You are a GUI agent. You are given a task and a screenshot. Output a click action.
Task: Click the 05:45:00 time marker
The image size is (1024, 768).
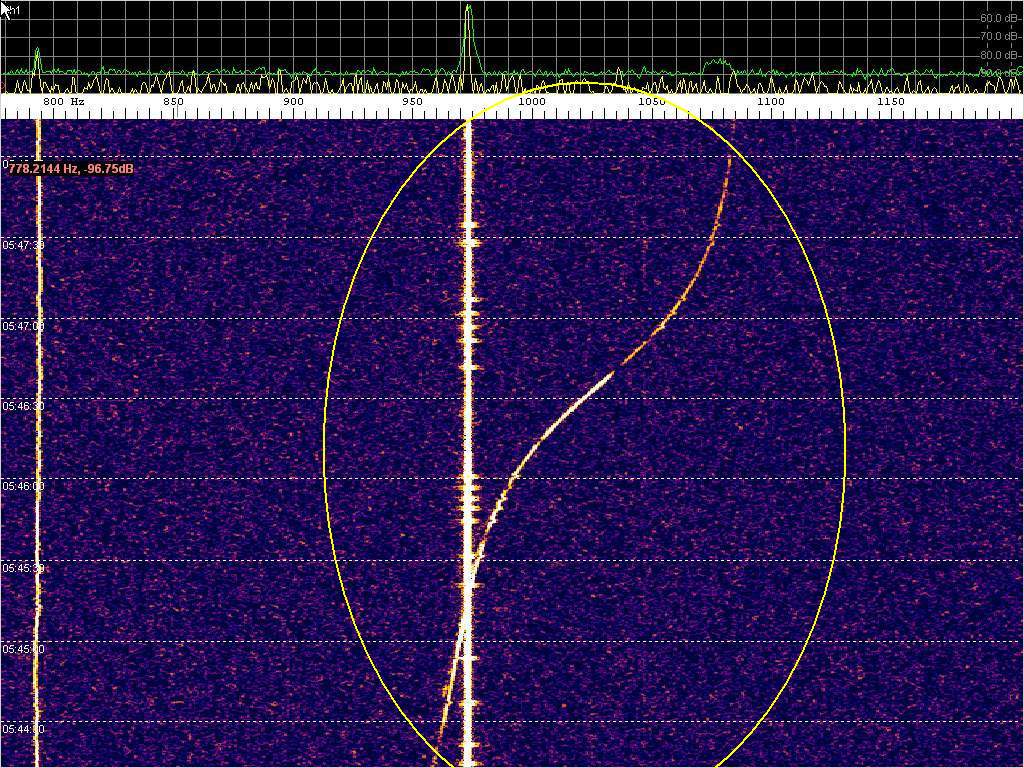coord(21,649)
